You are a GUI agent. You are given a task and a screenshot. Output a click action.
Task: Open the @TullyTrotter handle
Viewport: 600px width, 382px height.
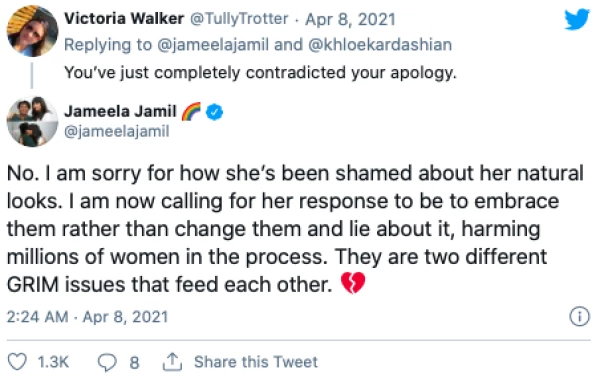click(239, 19)
